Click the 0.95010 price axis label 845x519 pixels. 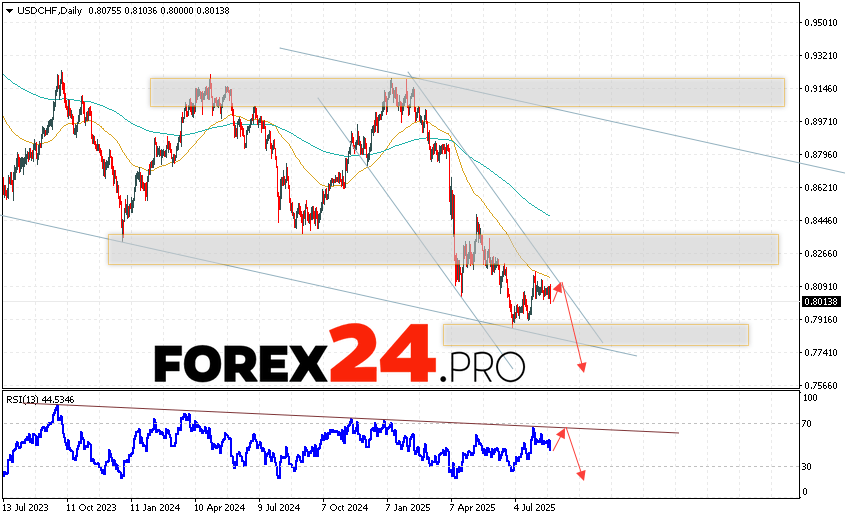tap(822, 22)
